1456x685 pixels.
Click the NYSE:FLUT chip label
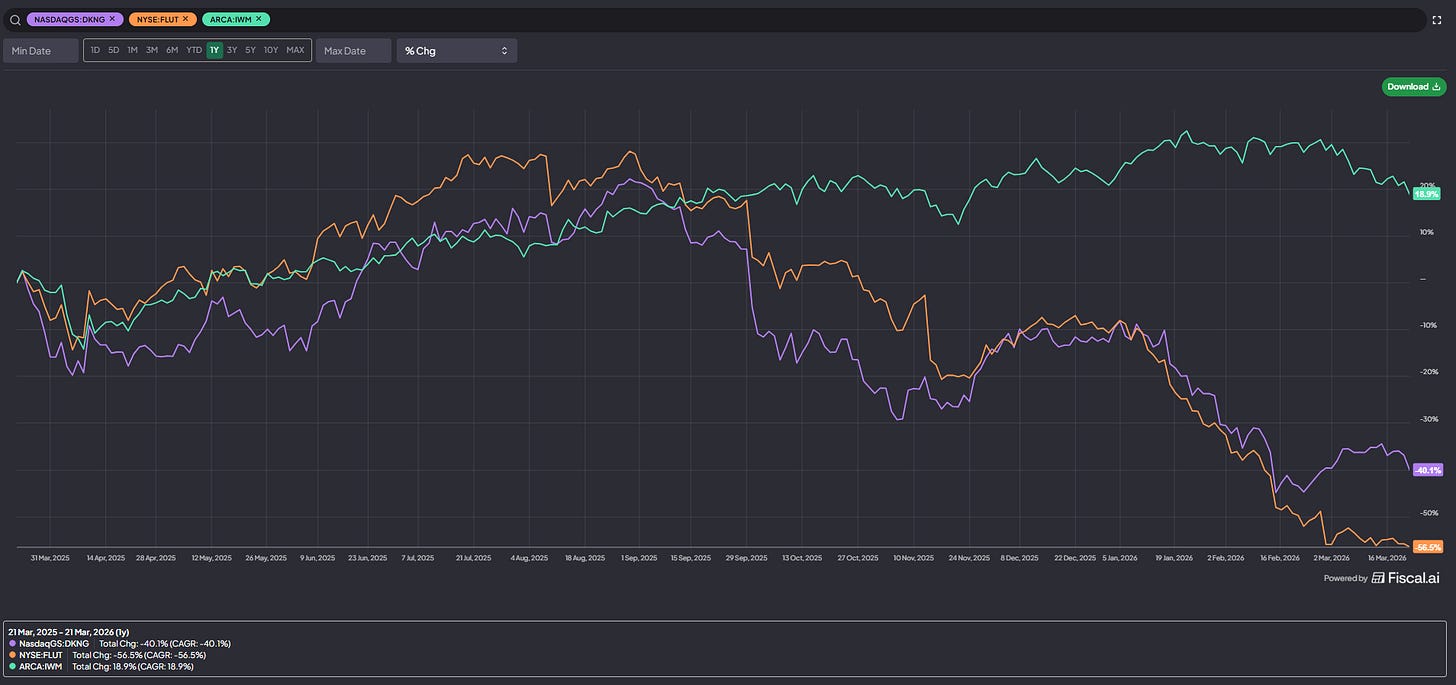pos(157,19)
